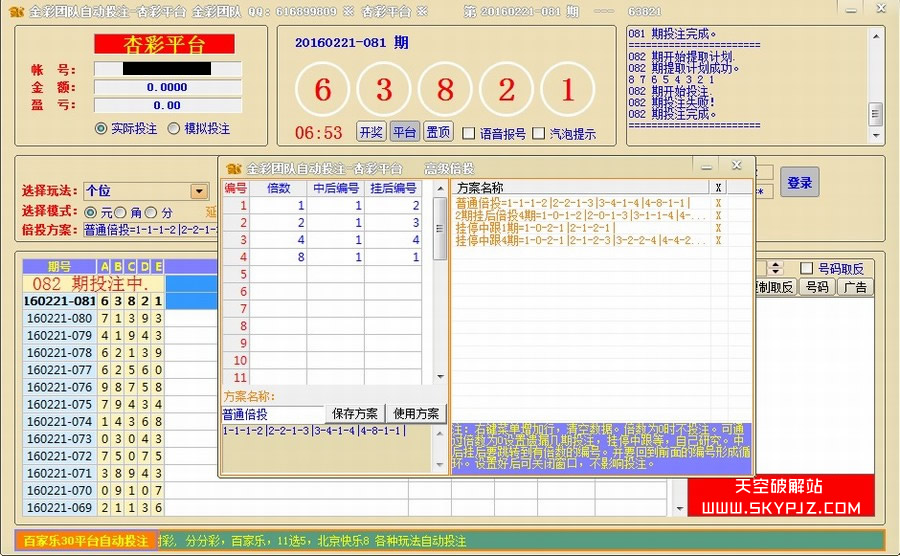Viewport: 900px width, 556px height.
Task: Select the 普通倍投=1-1-1-2 scheme row
Action: (581, 203)
